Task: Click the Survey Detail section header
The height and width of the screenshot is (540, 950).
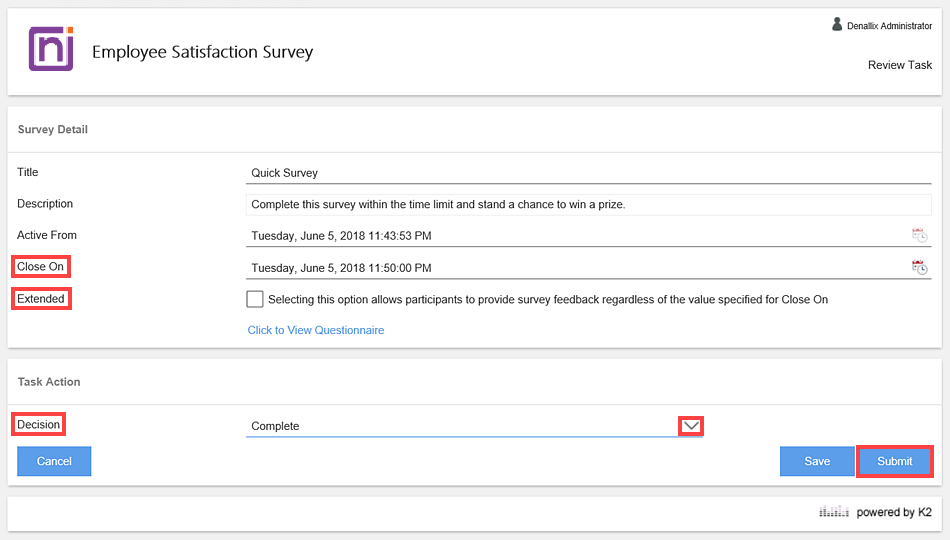Action: (53, 129)
